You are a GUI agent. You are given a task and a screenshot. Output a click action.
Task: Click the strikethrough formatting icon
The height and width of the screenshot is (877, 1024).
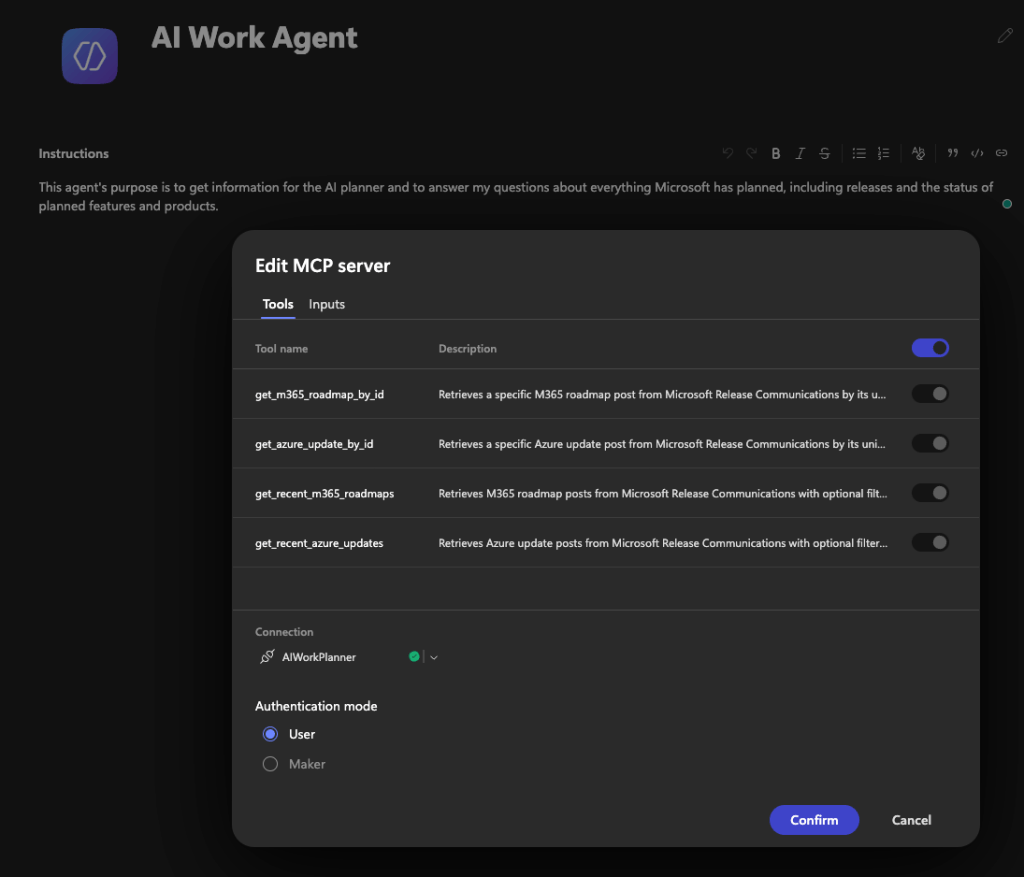coord(825,153)
